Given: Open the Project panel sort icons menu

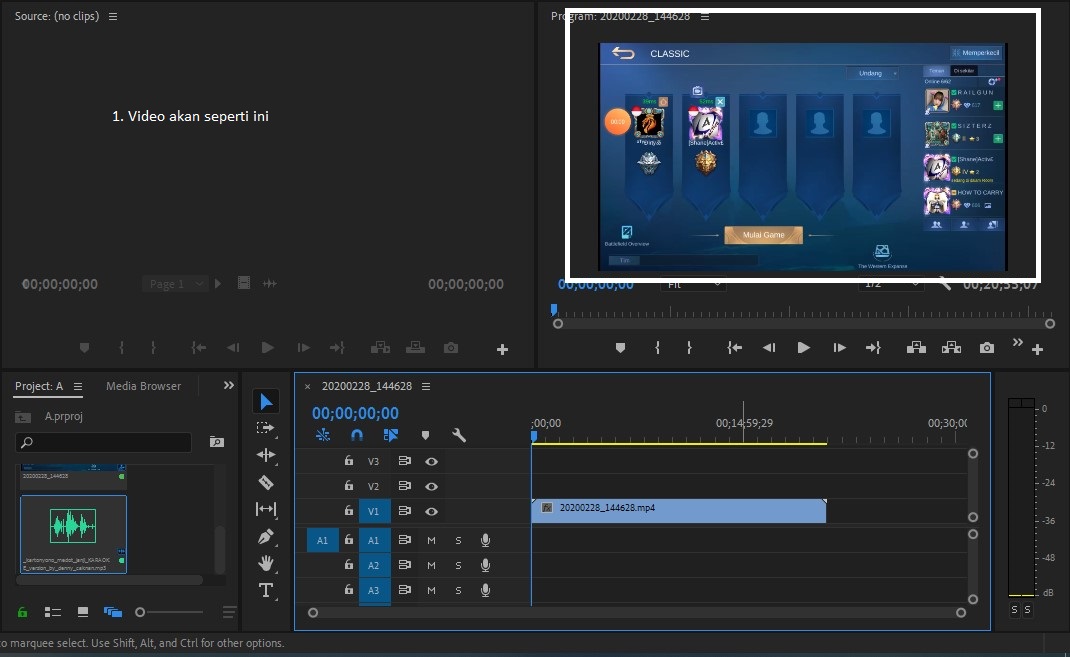Looking at the screenshot, I should click(229, 612).
